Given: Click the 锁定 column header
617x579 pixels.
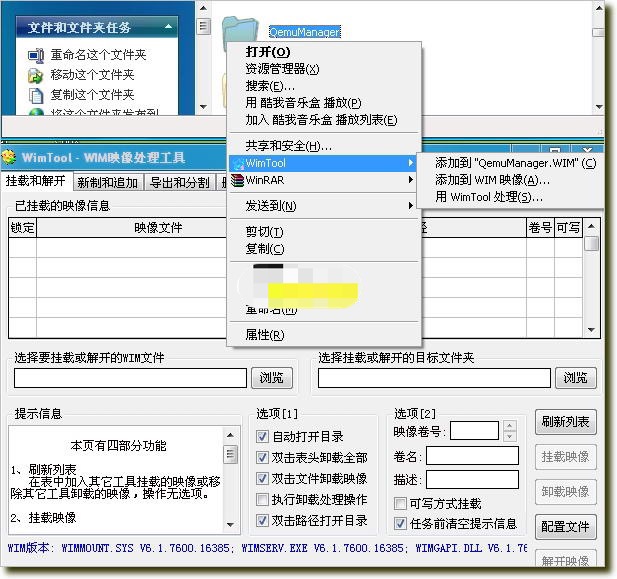Looking at the screenshot, I should [22, 228].
